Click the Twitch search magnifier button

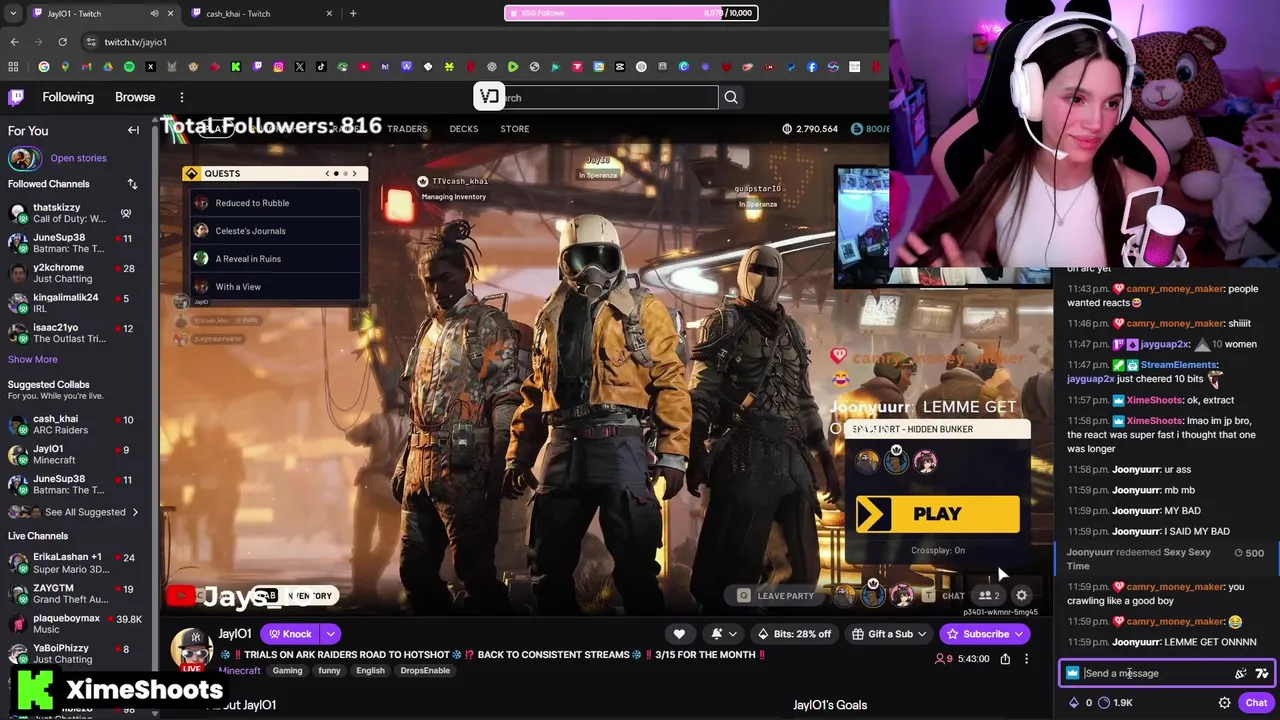pyautogui.click(x=731, y=97)
